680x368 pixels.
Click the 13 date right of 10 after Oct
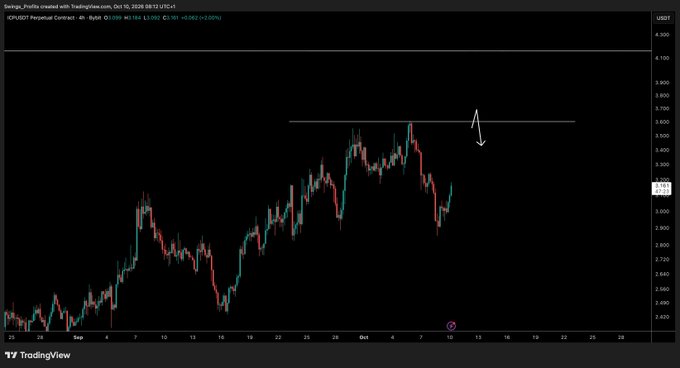[x=478, y=337]
